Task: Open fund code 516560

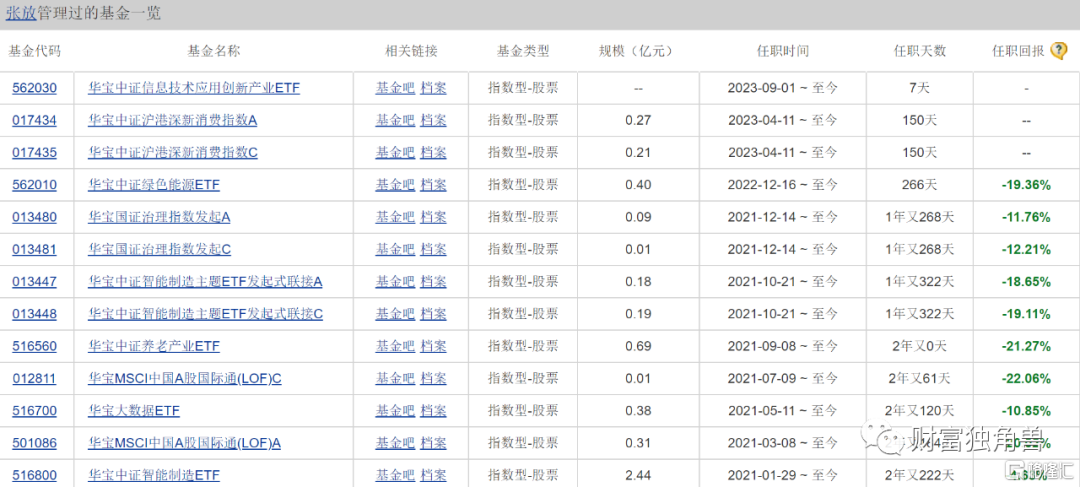Action: pos(34,346)
